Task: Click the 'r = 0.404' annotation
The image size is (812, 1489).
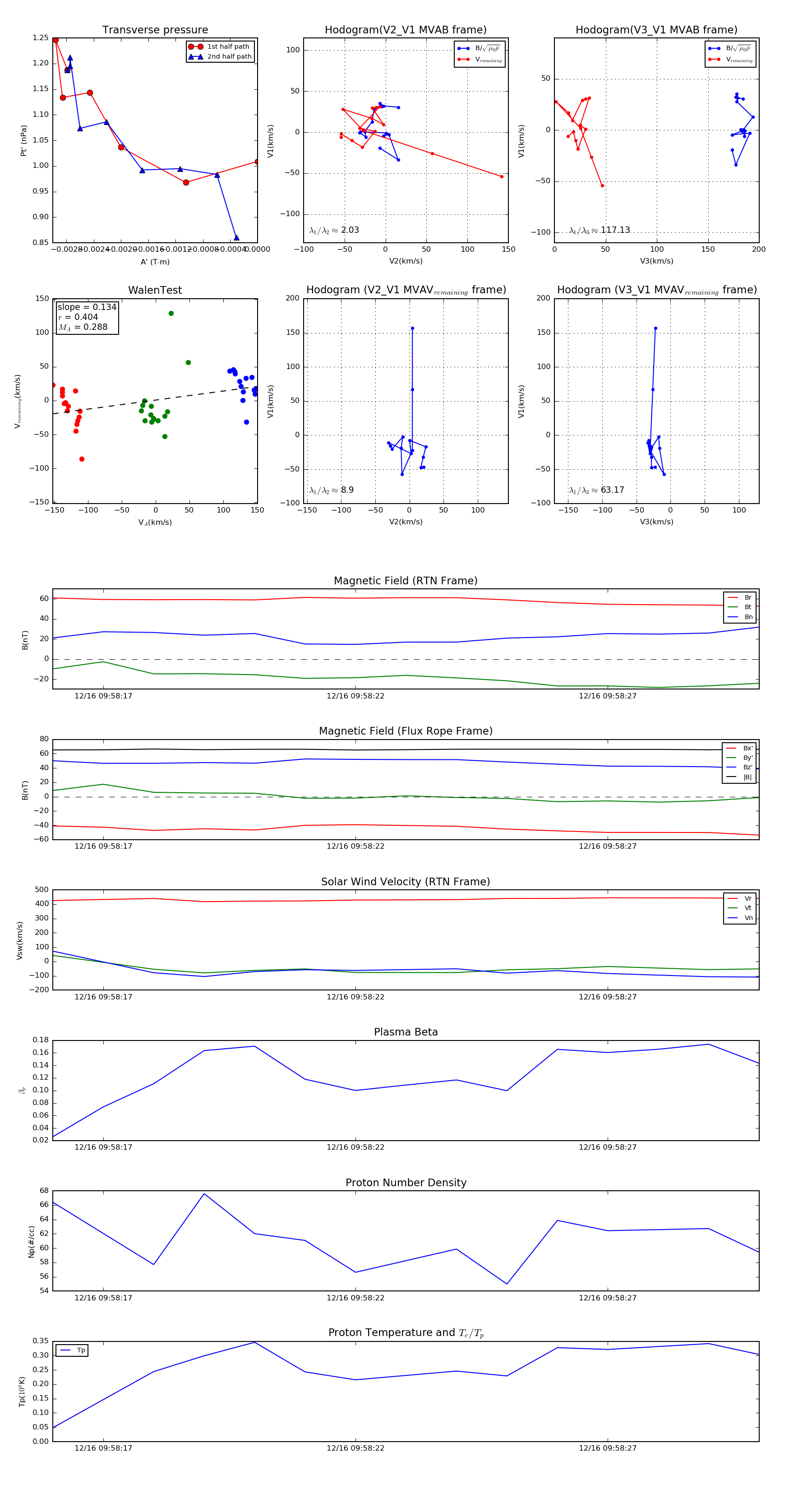Action: click(78, 317)
